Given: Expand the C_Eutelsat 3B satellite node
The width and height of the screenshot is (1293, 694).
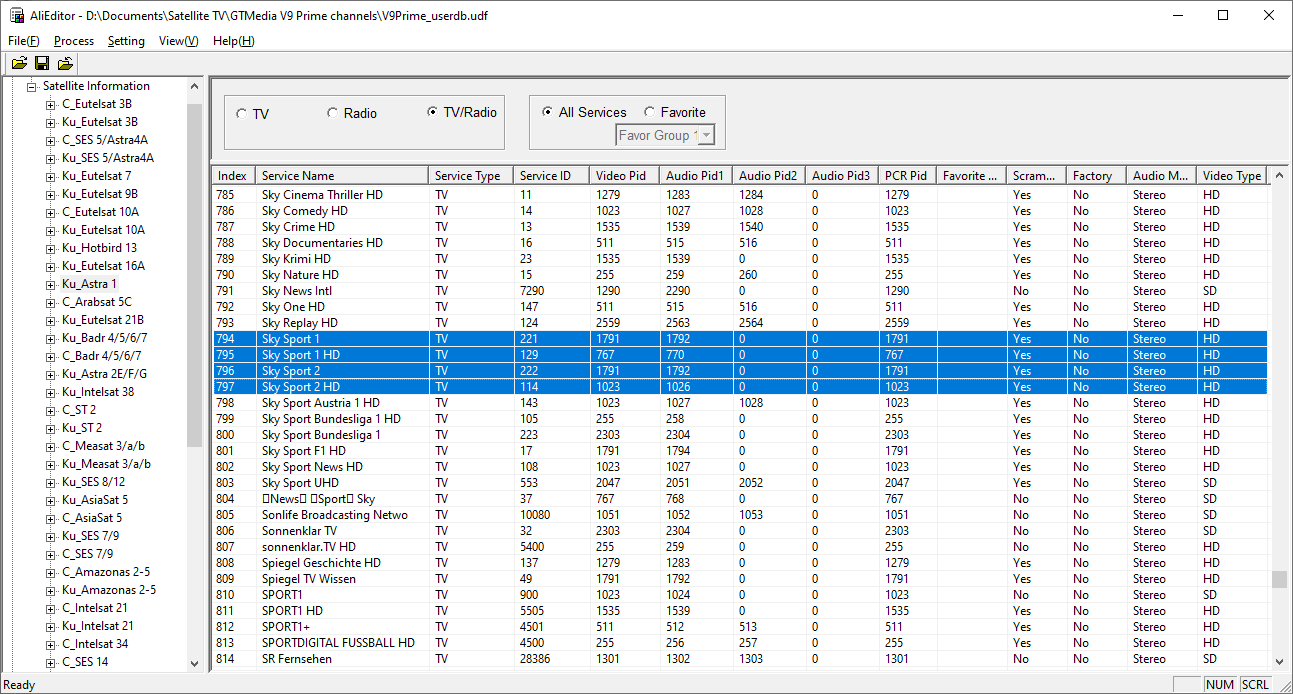Looking at the screenshot, I should pyautogui.click(x=51, y=104).
